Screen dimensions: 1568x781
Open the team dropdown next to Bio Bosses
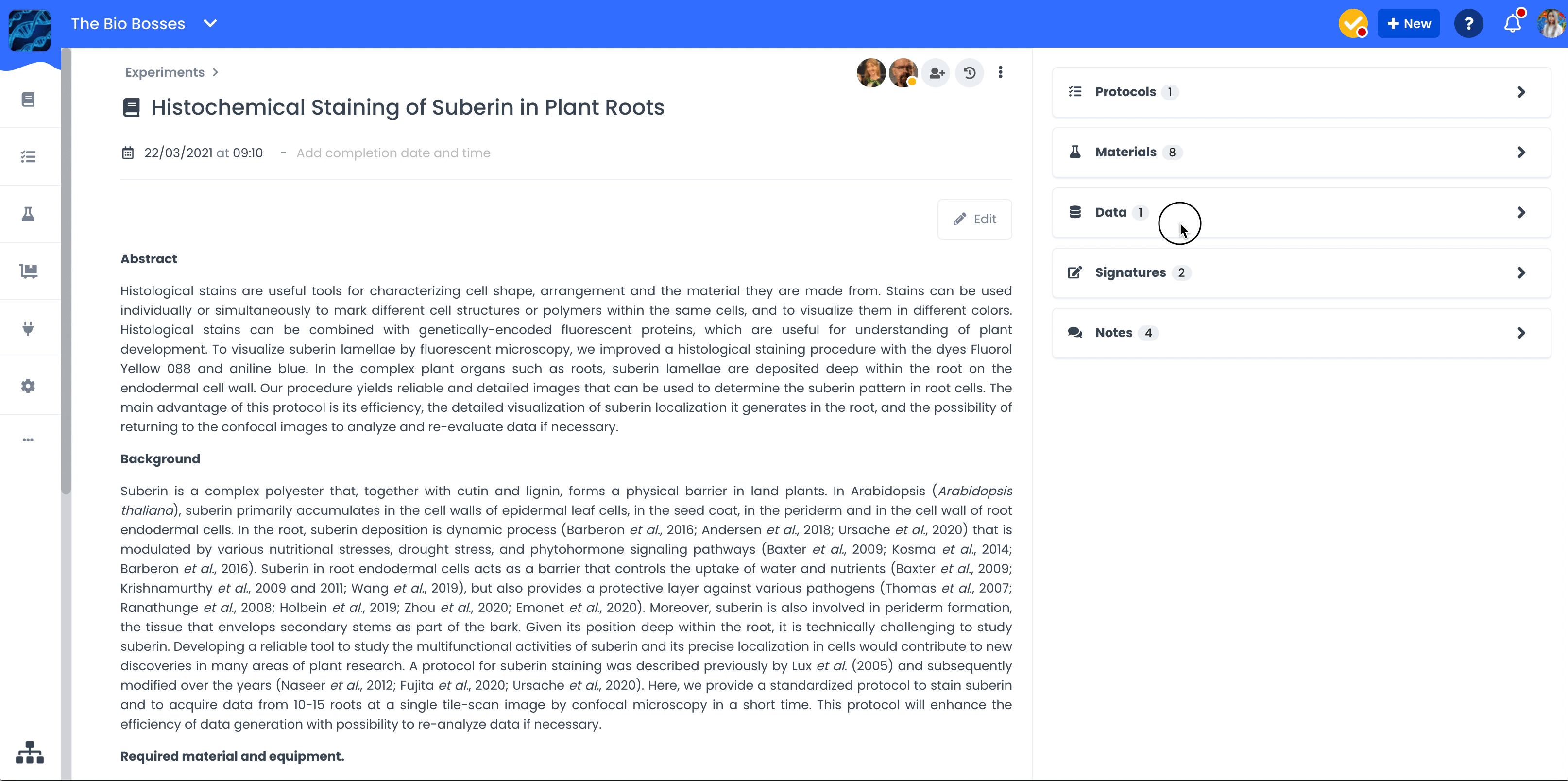210,24
